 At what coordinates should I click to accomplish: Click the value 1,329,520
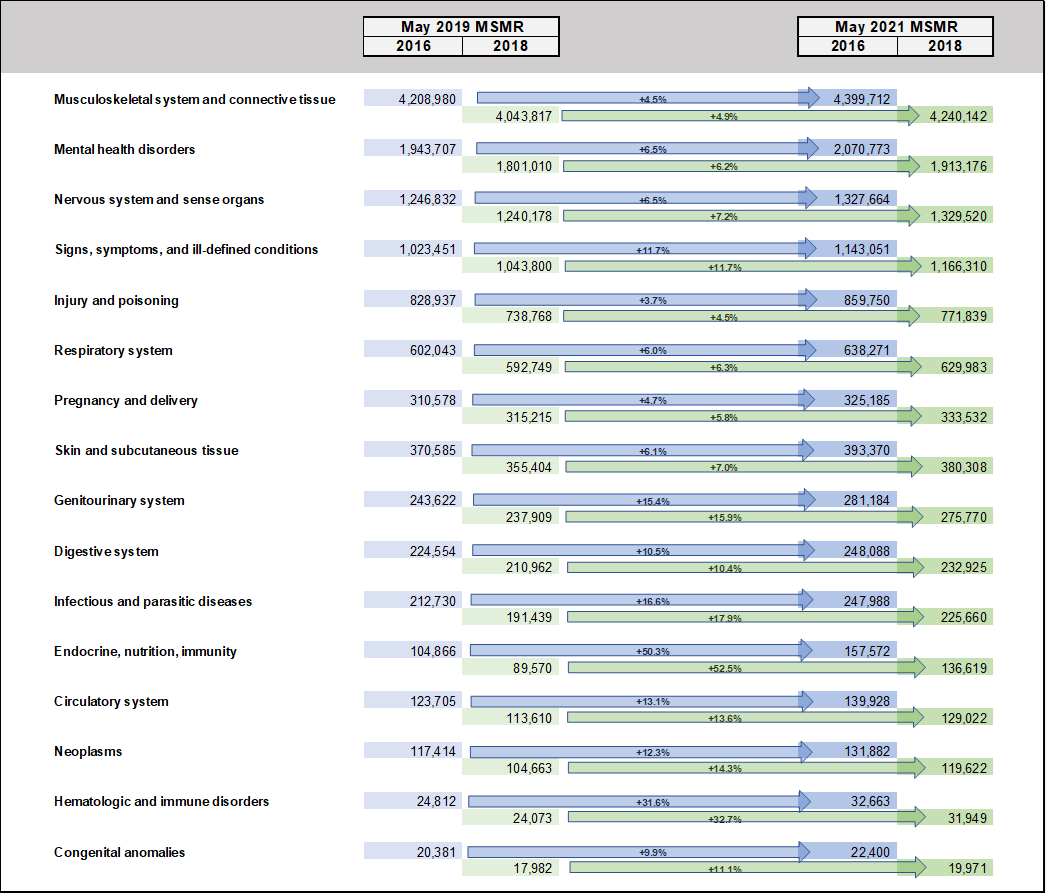point(959,216)
